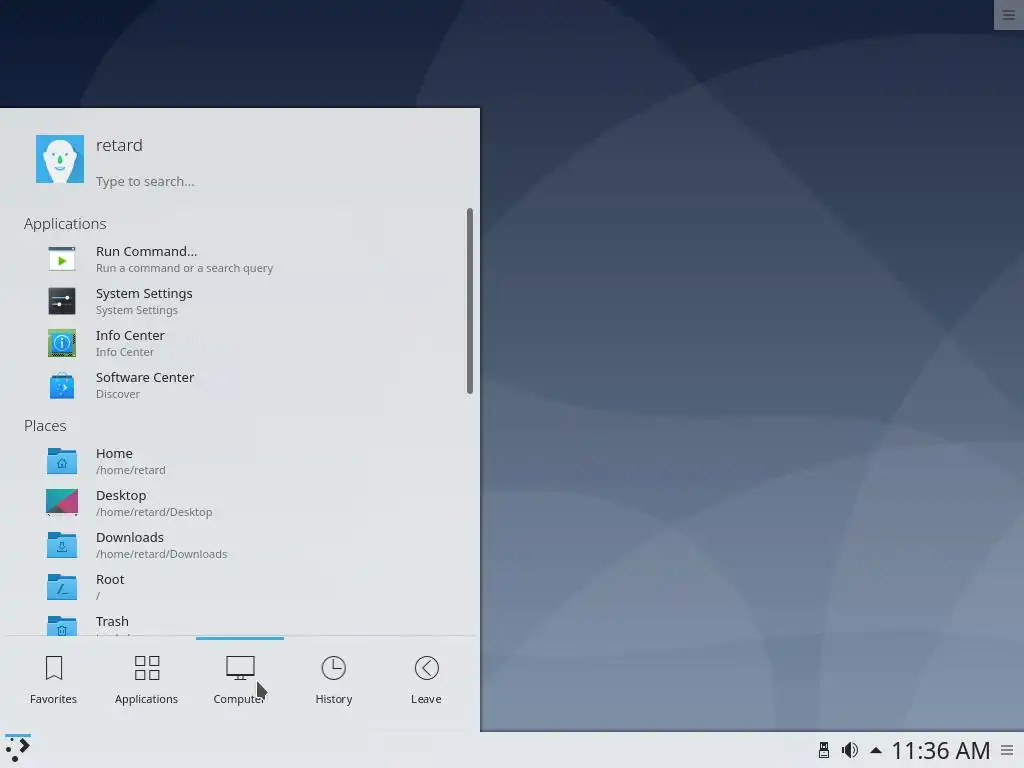Open the Downloads folder icon
1024x768 pixels.
(x=62, y=545)
